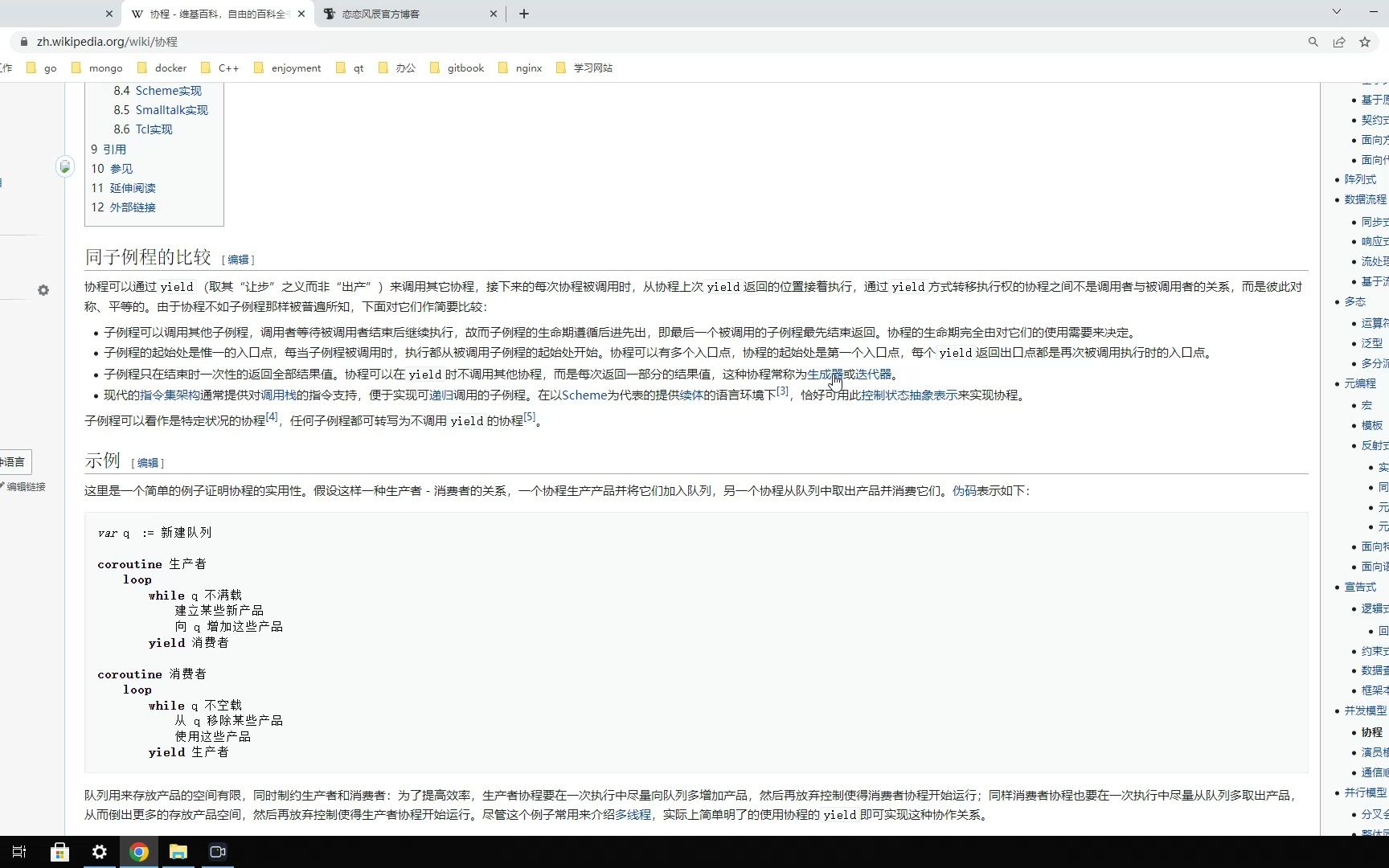Viewport: 1389px width, 868px height.
Task: Bookmark this page with the star icon
Action: click(1365, 42)
